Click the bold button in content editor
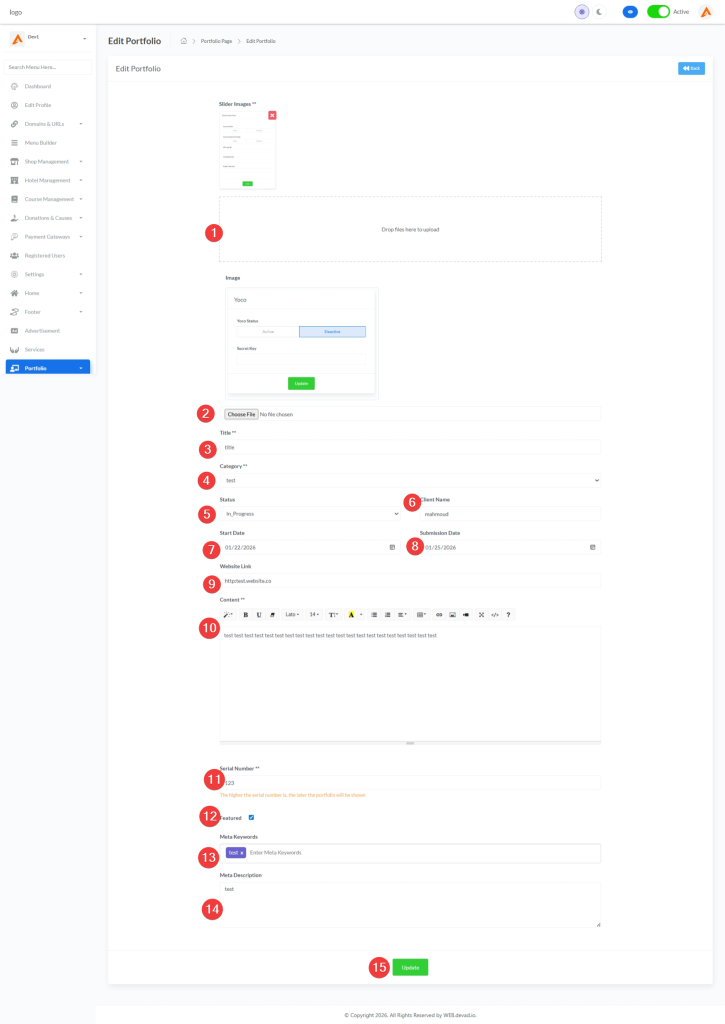Screen dimensions: 725x1024 (246, 615)
